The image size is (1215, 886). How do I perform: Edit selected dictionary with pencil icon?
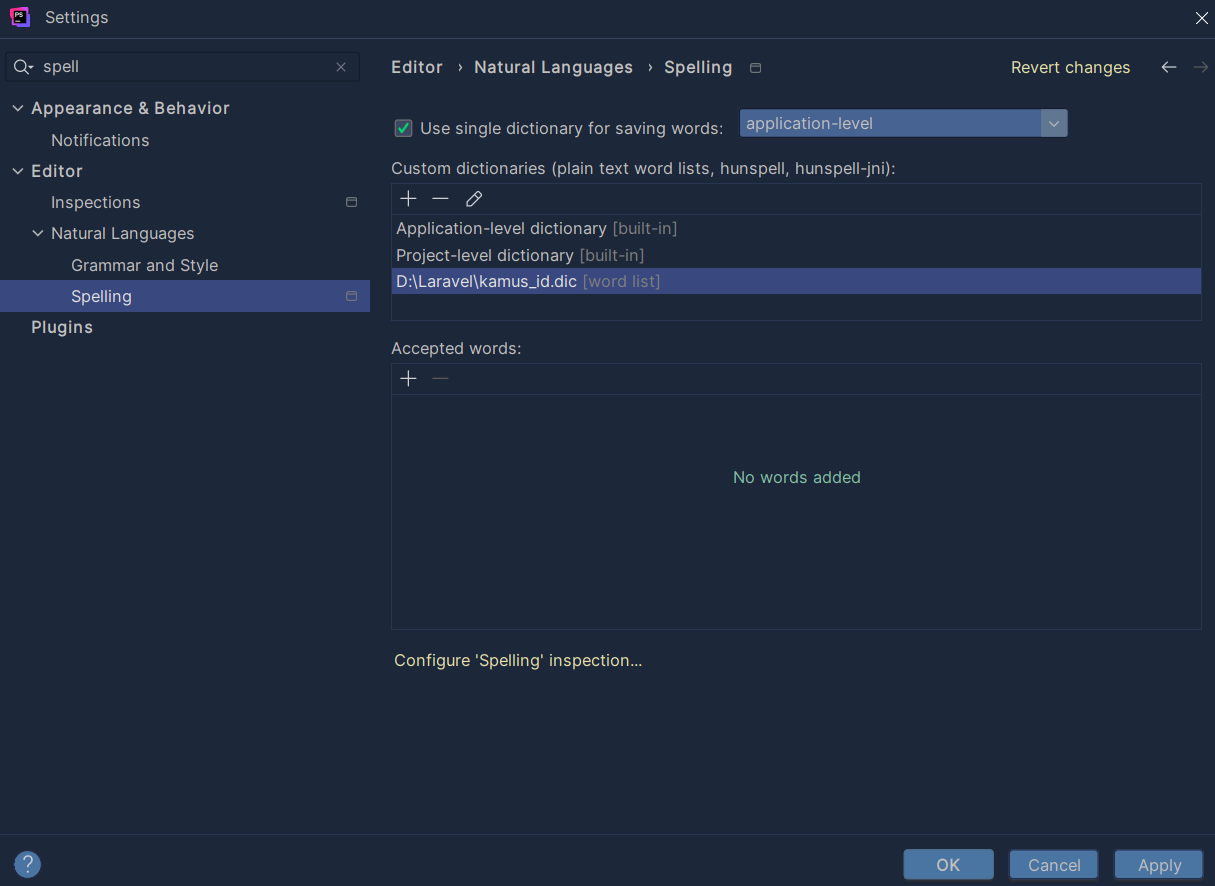point(474,199)
